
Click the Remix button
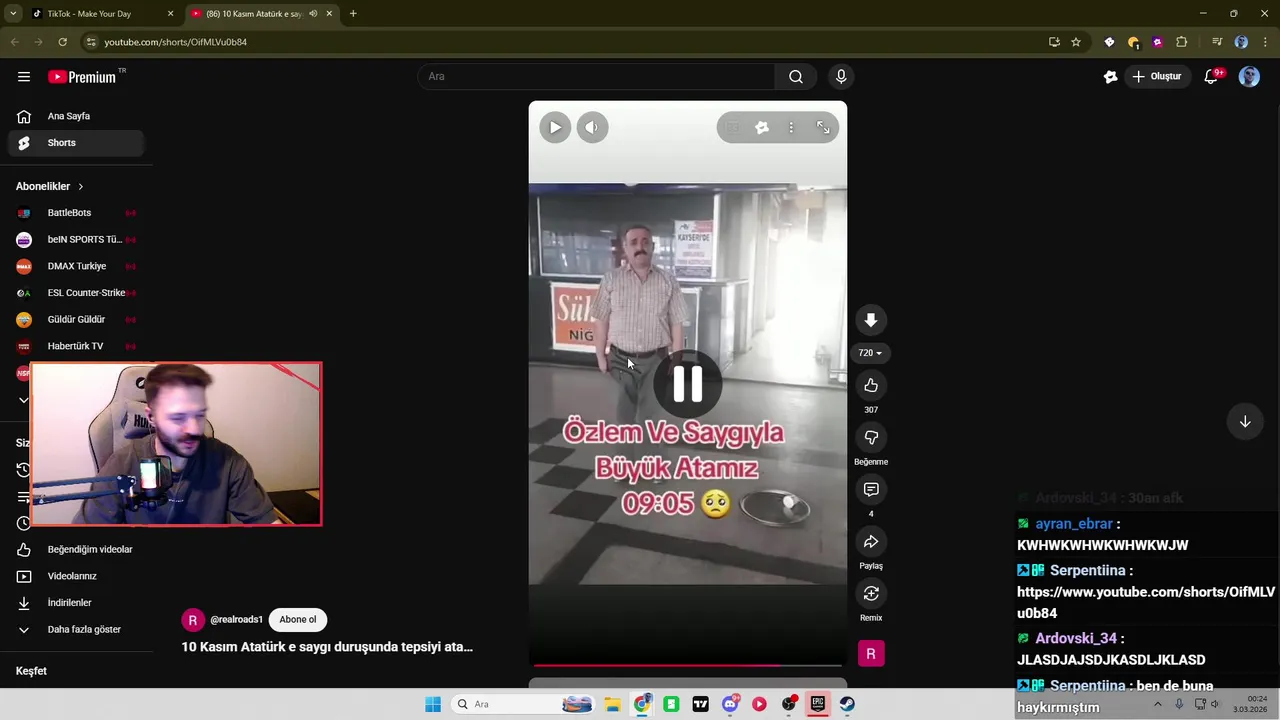871,593
